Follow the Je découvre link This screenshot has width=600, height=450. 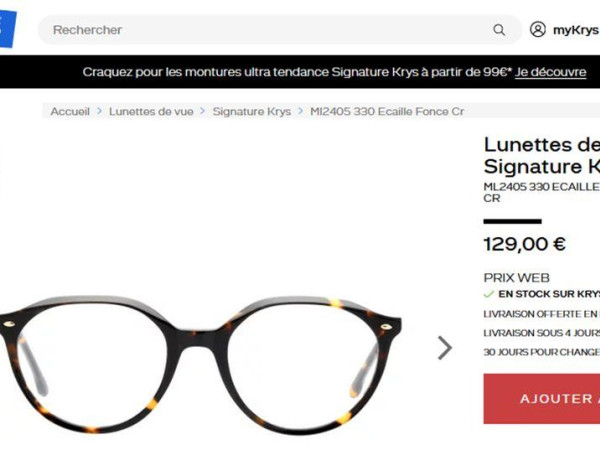(x=550, y=72)
